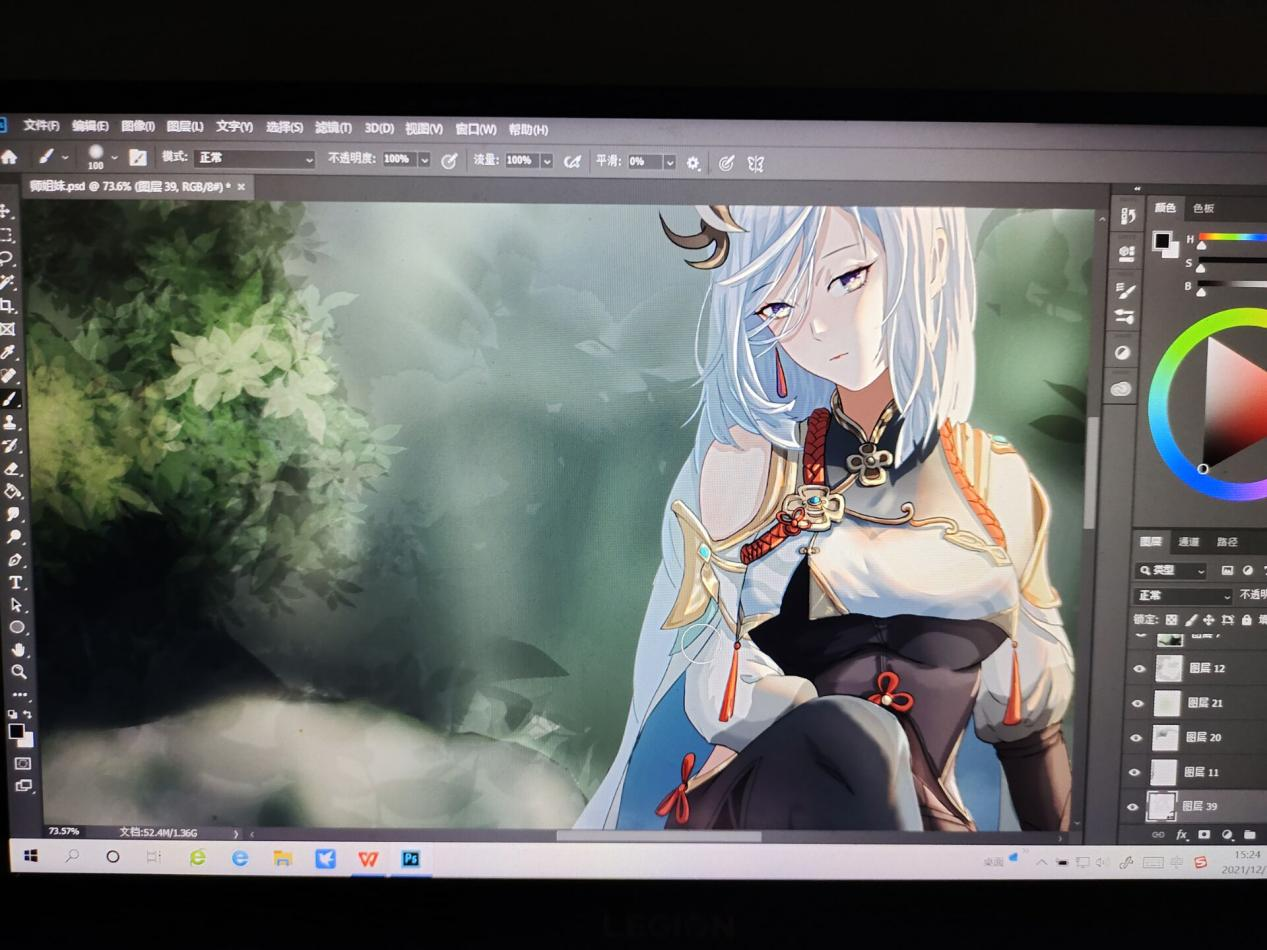Open smoothing options gear icon
The height and width of the screenshot is (950, 1267).
[x=693, y=163]
